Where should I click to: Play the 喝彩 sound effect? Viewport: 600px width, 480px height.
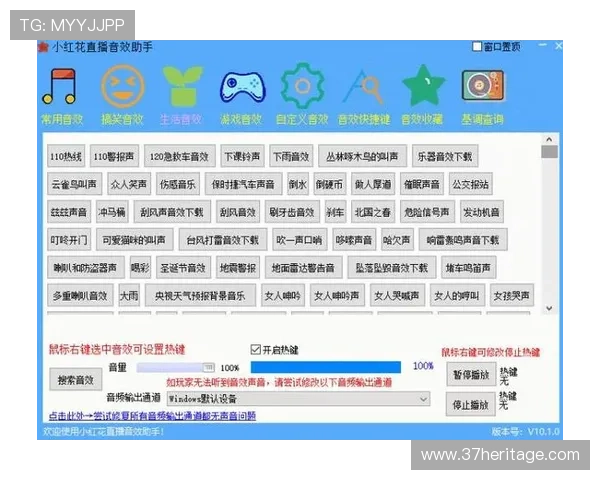[x=140, y=268]
